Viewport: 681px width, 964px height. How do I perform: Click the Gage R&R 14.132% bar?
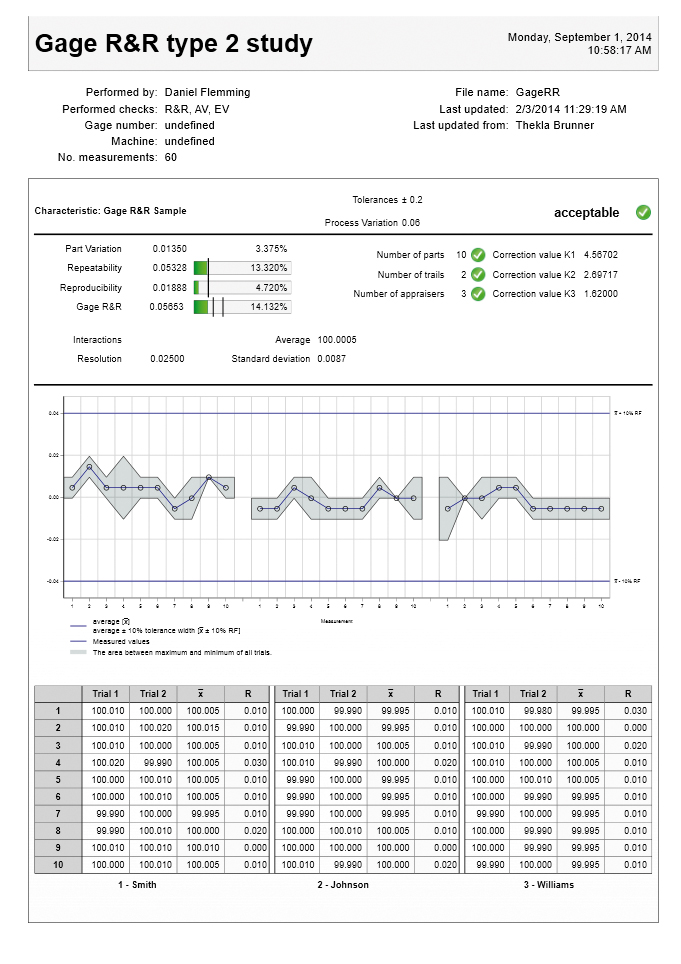pos(242,308)
